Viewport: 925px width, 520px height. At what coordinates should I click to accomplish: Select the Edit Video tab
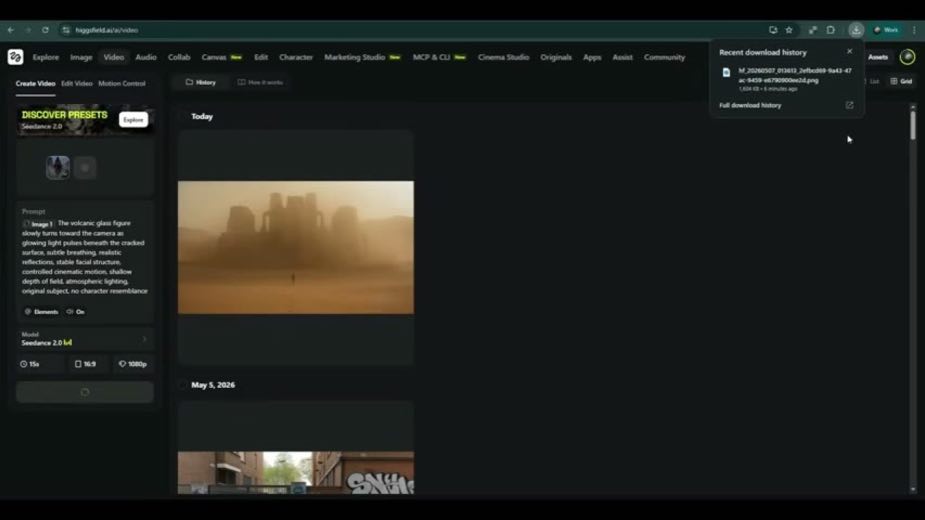point(77,83)
